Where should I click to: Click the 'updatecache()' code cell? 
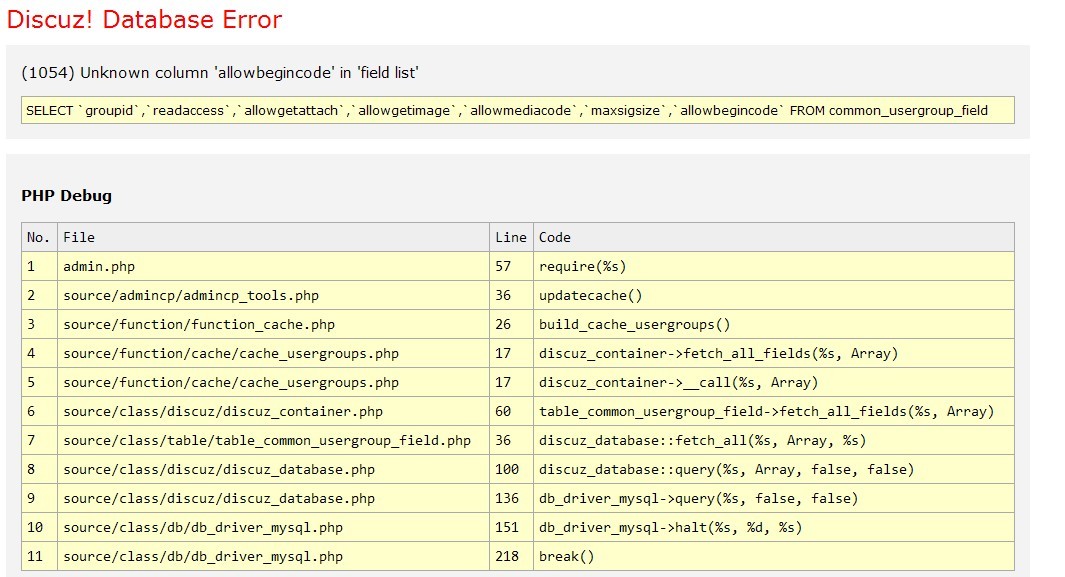tap(774, 295)
